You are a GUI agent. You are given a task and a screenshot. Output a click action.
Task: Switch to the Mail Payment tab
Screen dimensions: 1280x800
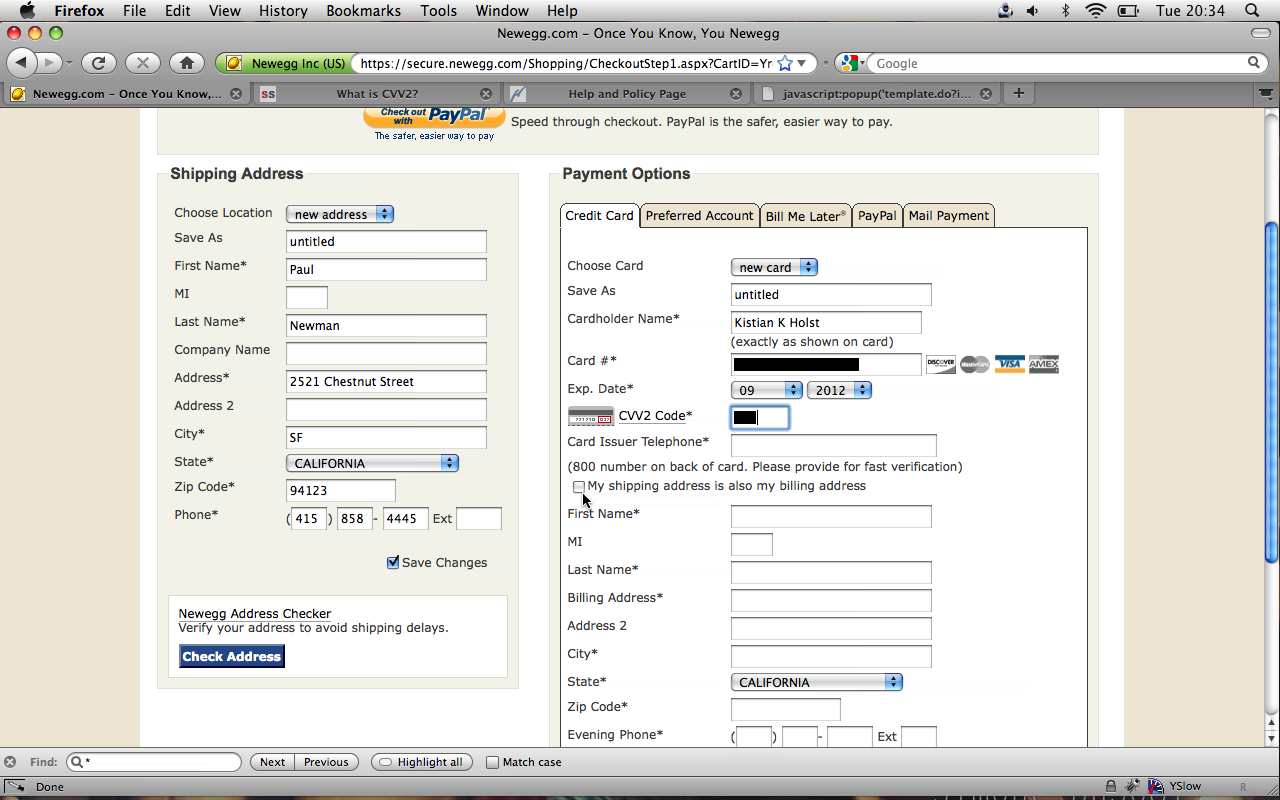[x=949, y=216]
